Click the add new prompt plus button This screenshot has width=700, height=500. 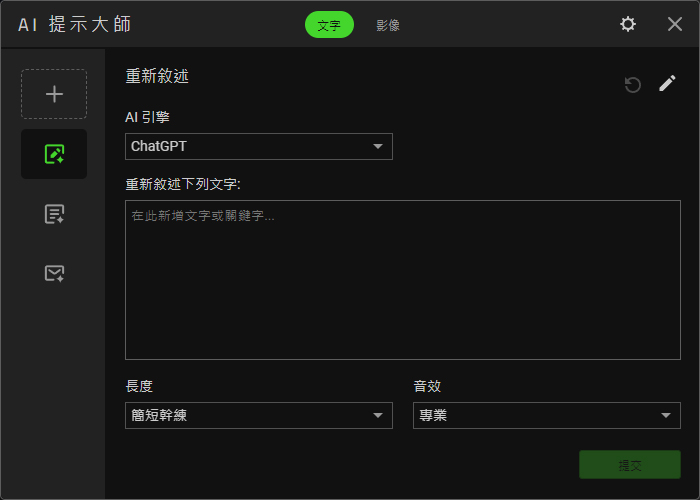point(54,94)
